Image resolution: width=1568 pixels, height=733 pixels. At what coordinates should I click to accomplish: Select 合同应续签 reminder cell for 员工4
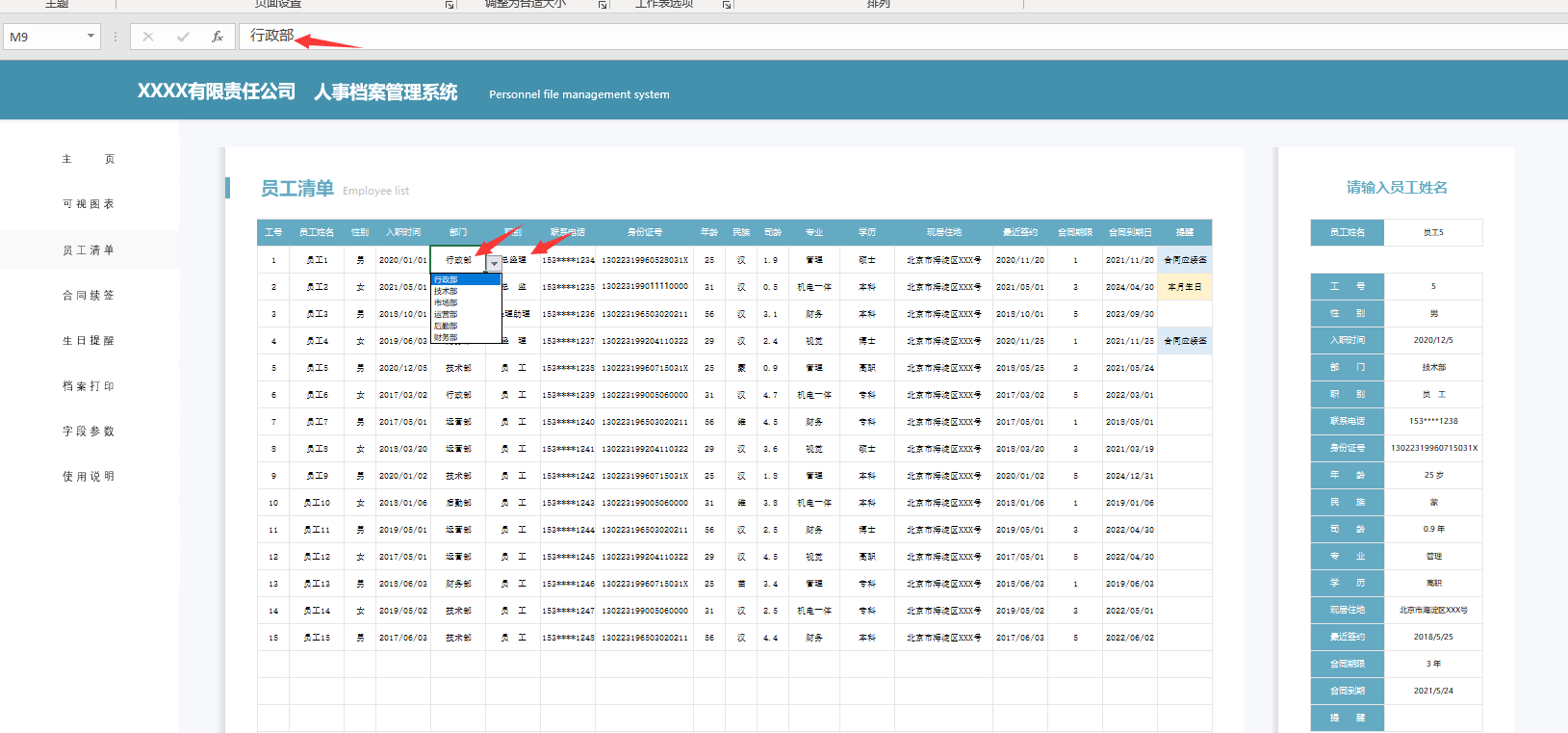(x=1185, y=341)
